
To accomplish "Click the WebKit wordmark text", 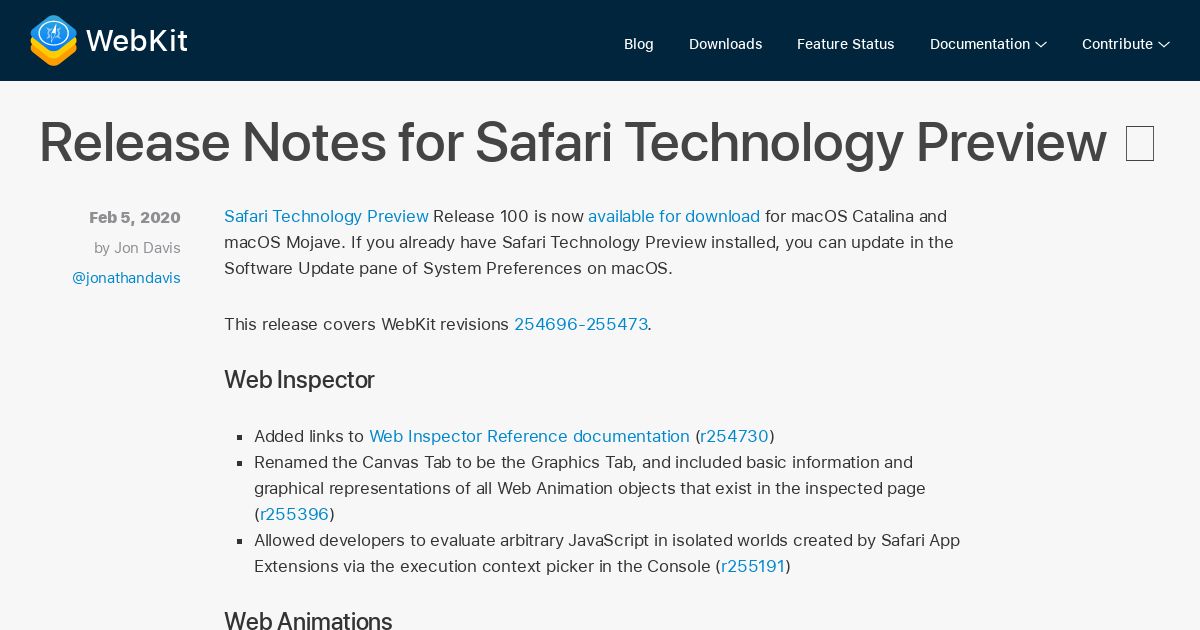I will point(137,41).
